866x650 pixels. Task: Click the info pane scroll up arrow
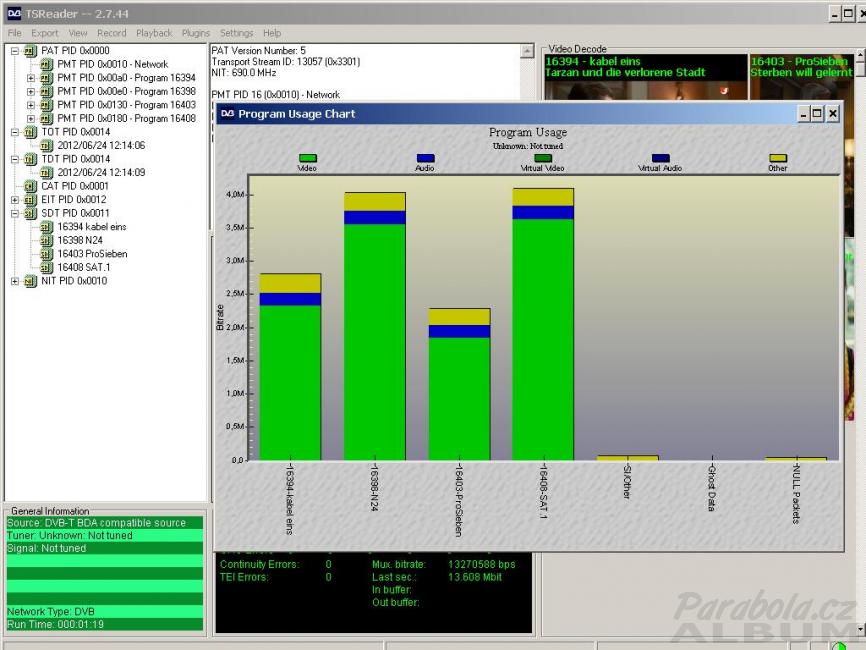click(527, 51)
